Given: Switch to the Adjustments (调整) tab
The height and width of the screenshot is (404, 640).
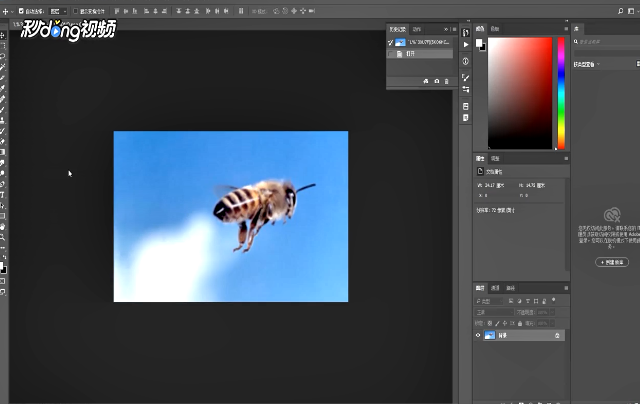Looking at the screenshot, I should [495, 158].
